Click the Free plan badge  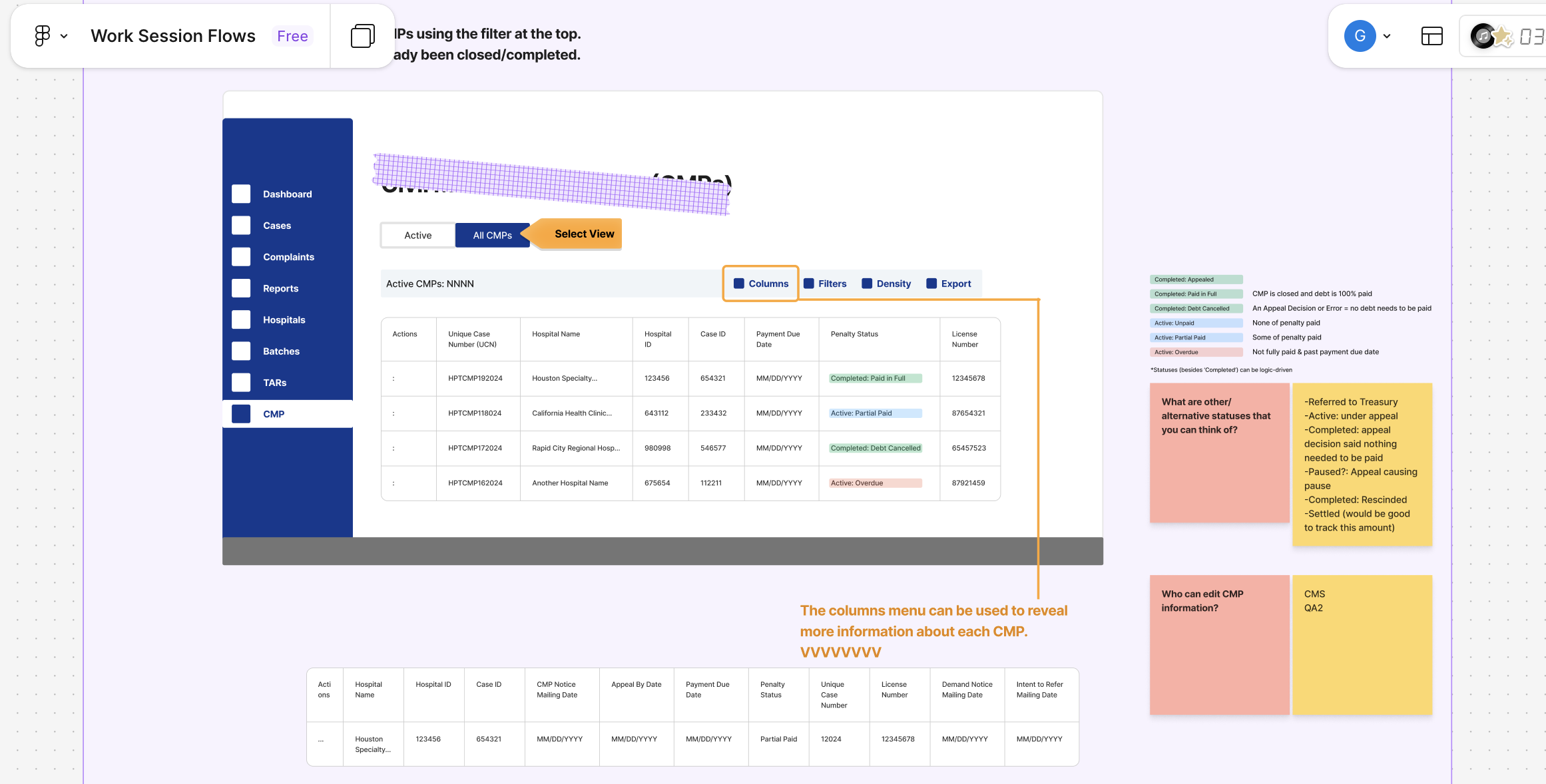[x=292, y=36]
